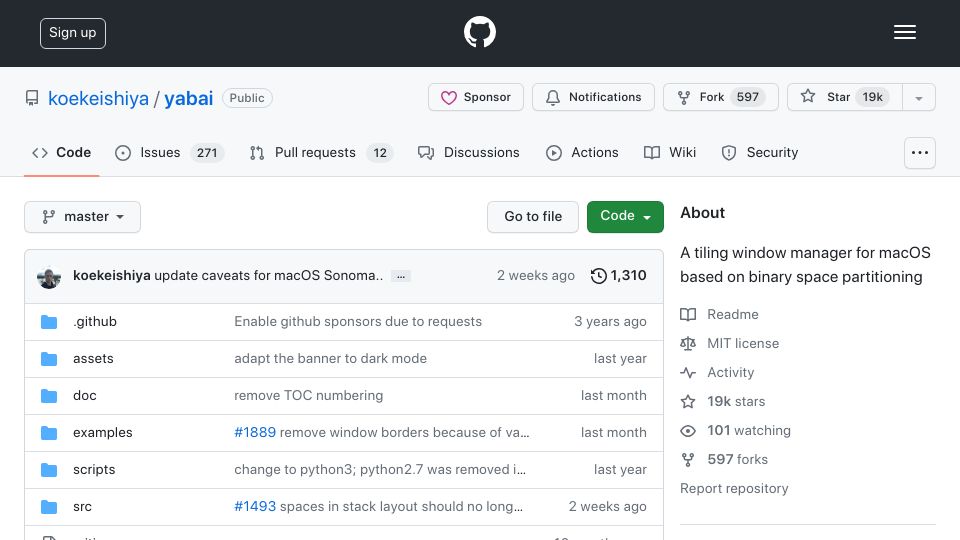Image resolution: width=960 pixels, height=540 pixels.
Task: Click the MIT license scale icon
Action: [688, 343]
